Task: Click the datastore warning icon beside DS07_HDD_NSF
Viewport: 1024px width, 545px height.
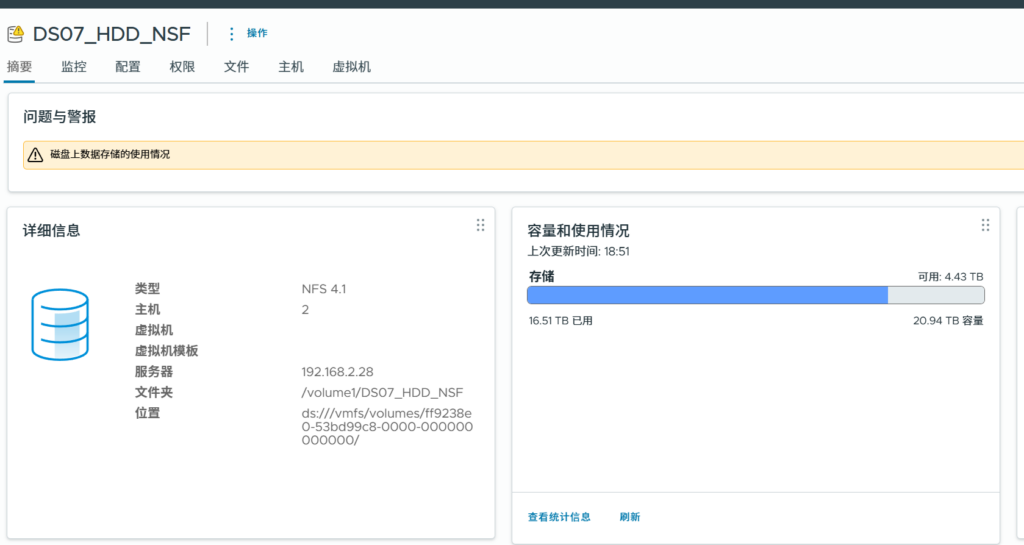Action: tap(15, 34)
